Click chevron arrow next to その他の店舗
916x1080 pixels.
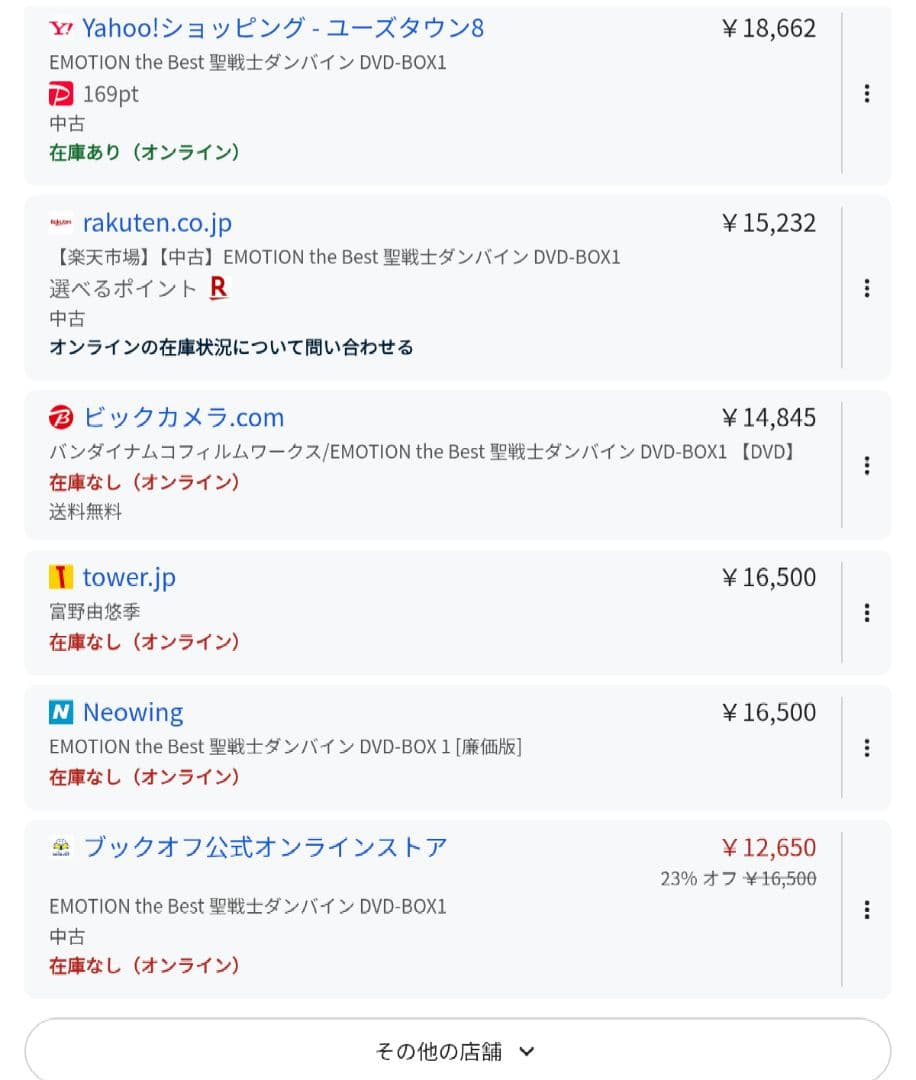528,1051
